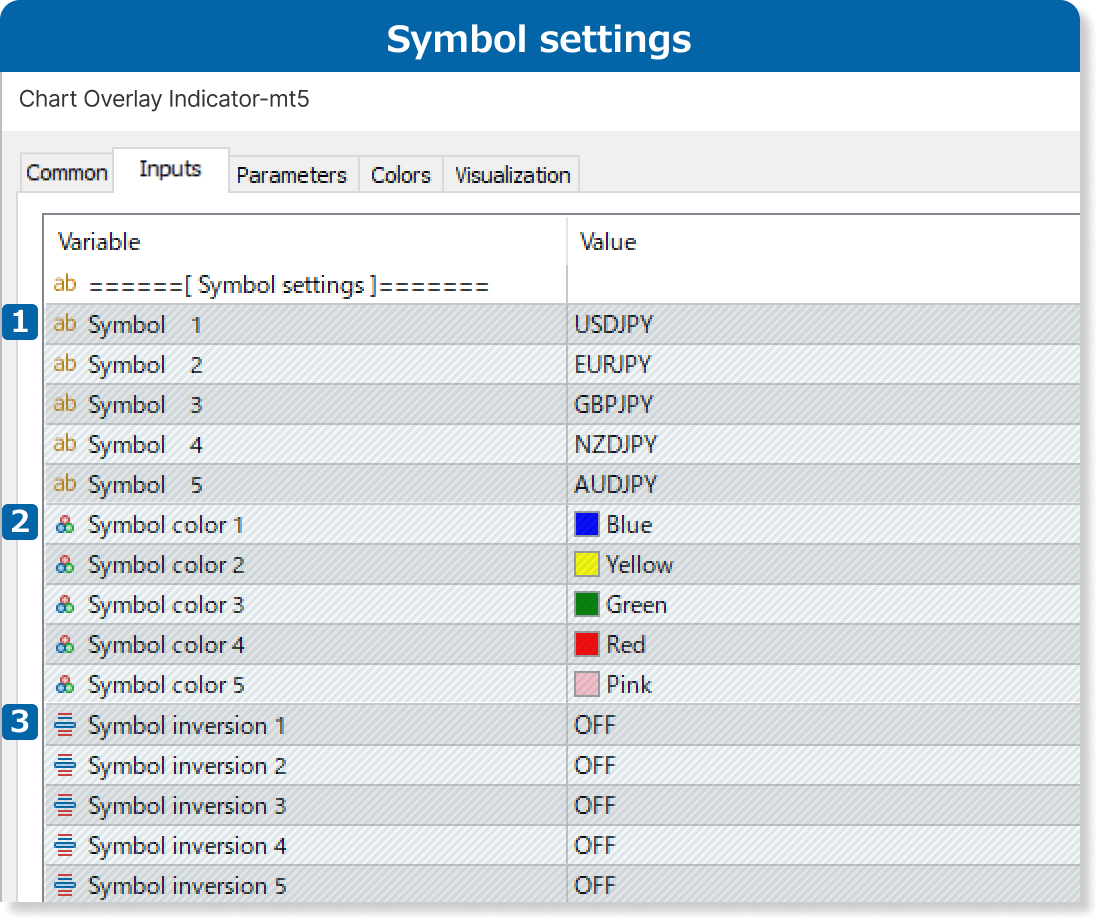Open the OFF value of Symbol inversion 5
Image resolution: width=1100 pixels, height=922 pixels.
pos(824,885)
